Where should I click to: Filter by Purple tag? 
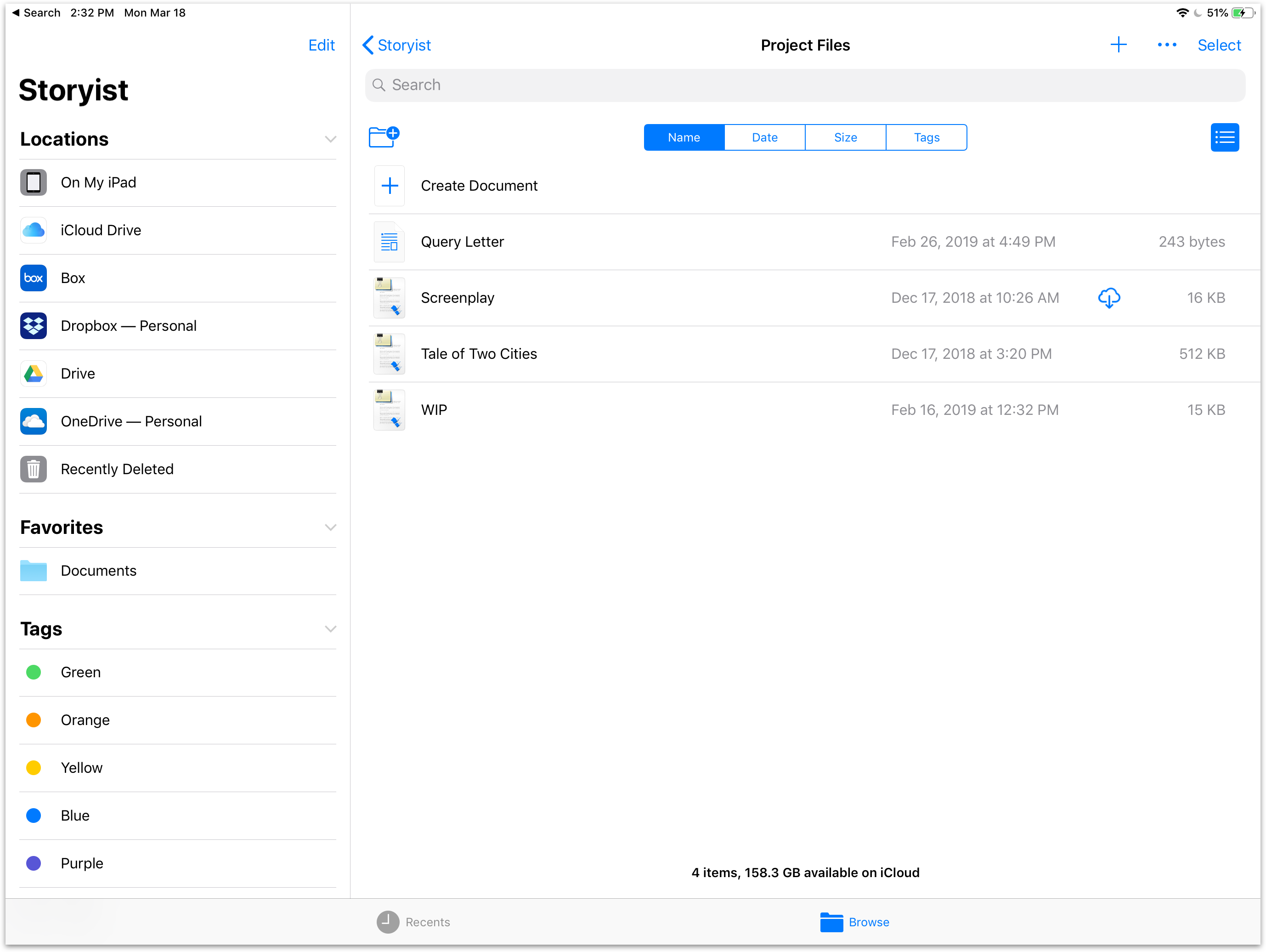pos(178,864)
